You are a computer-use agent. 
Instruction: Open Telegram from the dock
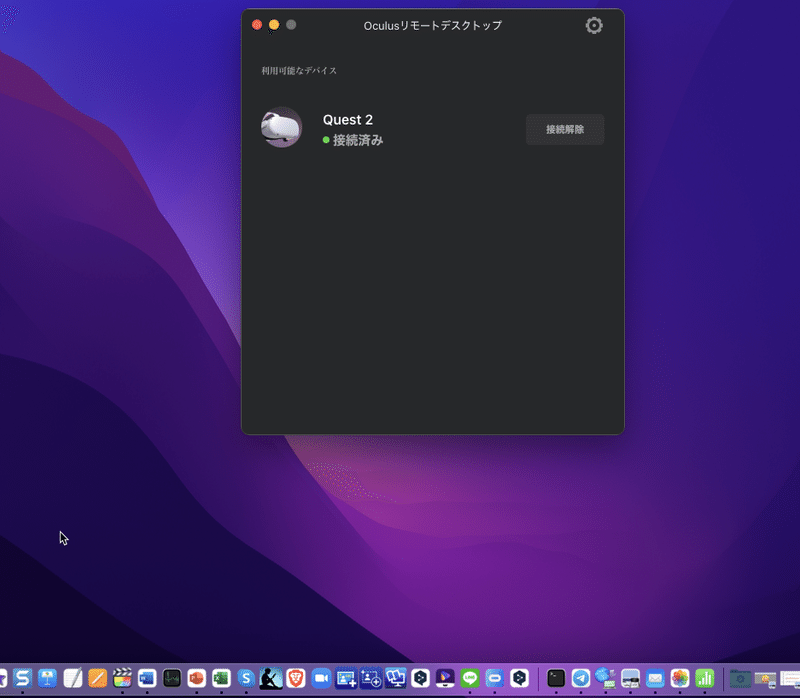pyautogui.click(x=581, y=679)
